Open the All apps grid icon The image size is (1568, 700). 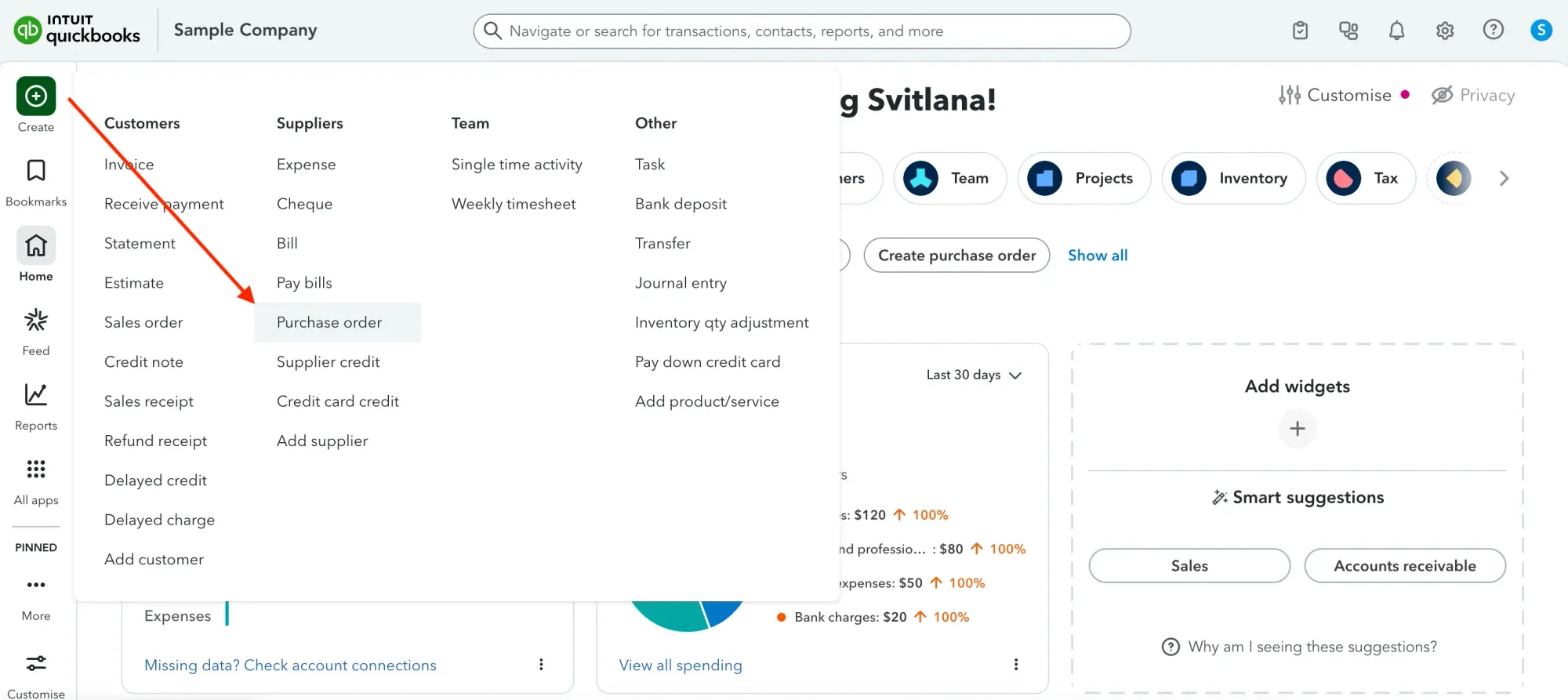tap(36, 470)
